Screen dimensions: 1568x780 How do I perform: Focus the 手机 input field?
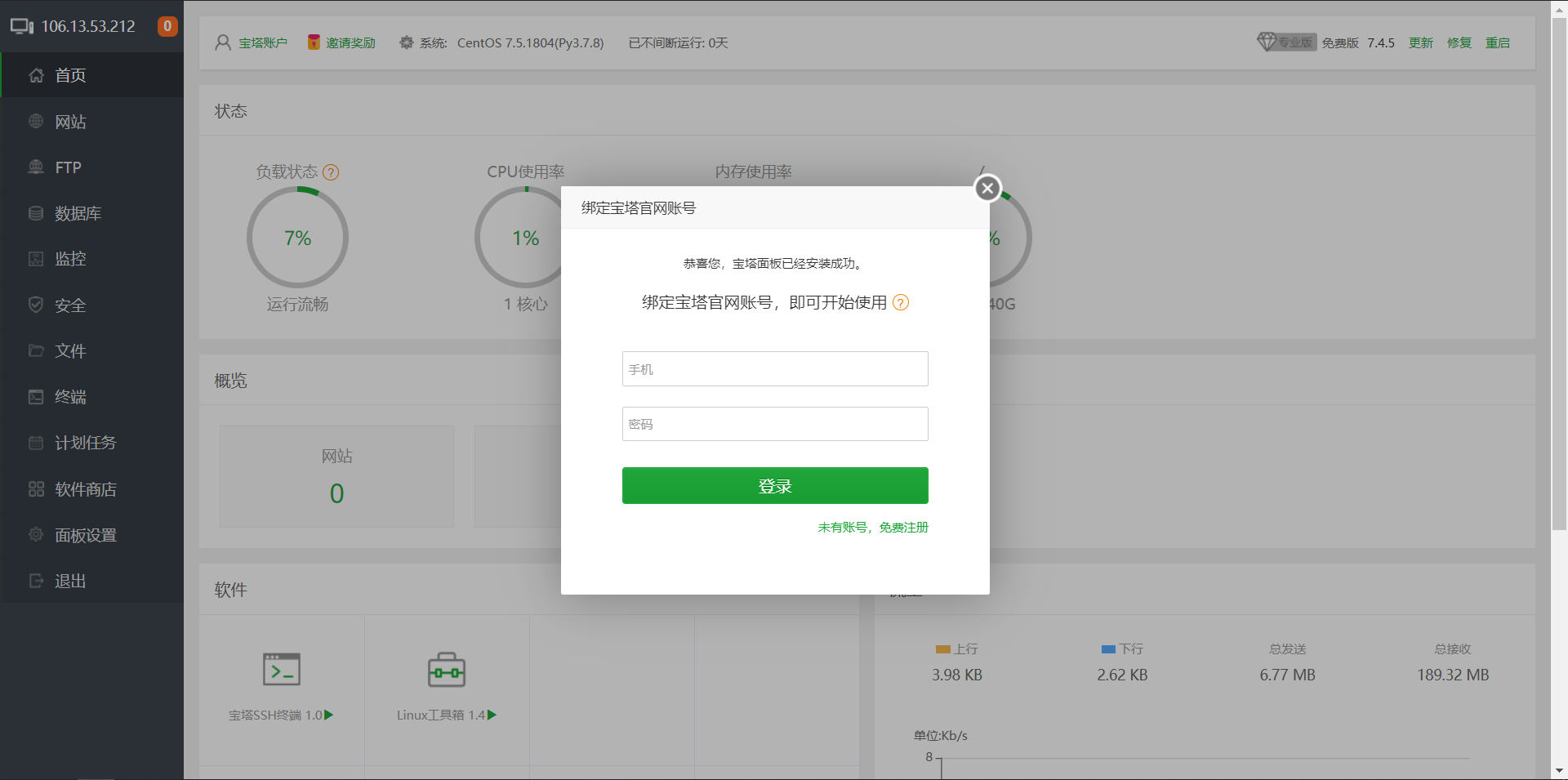coord(775,369)
